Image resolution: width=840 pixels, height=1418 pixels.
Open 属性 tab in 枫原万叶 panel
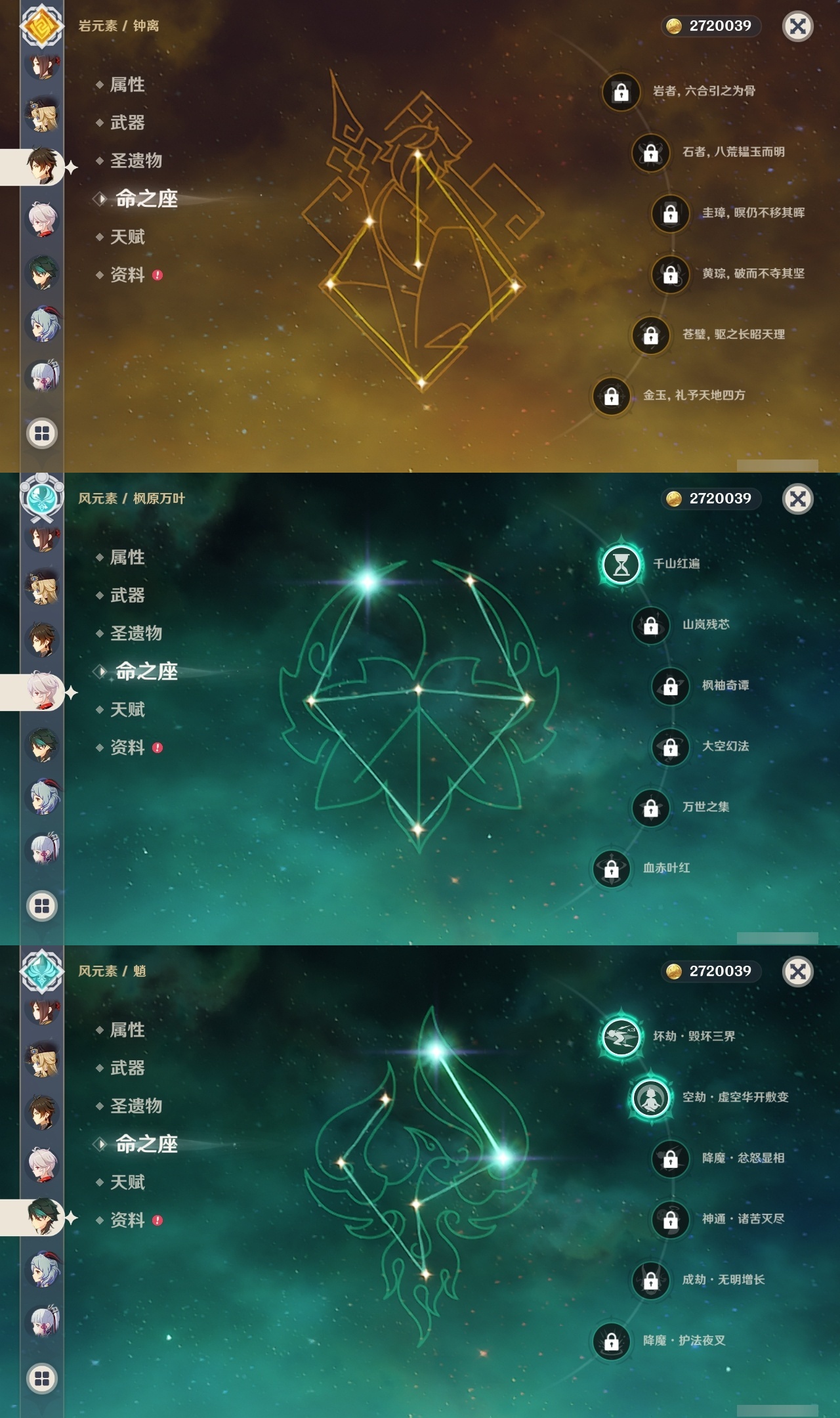pos(127,557)
